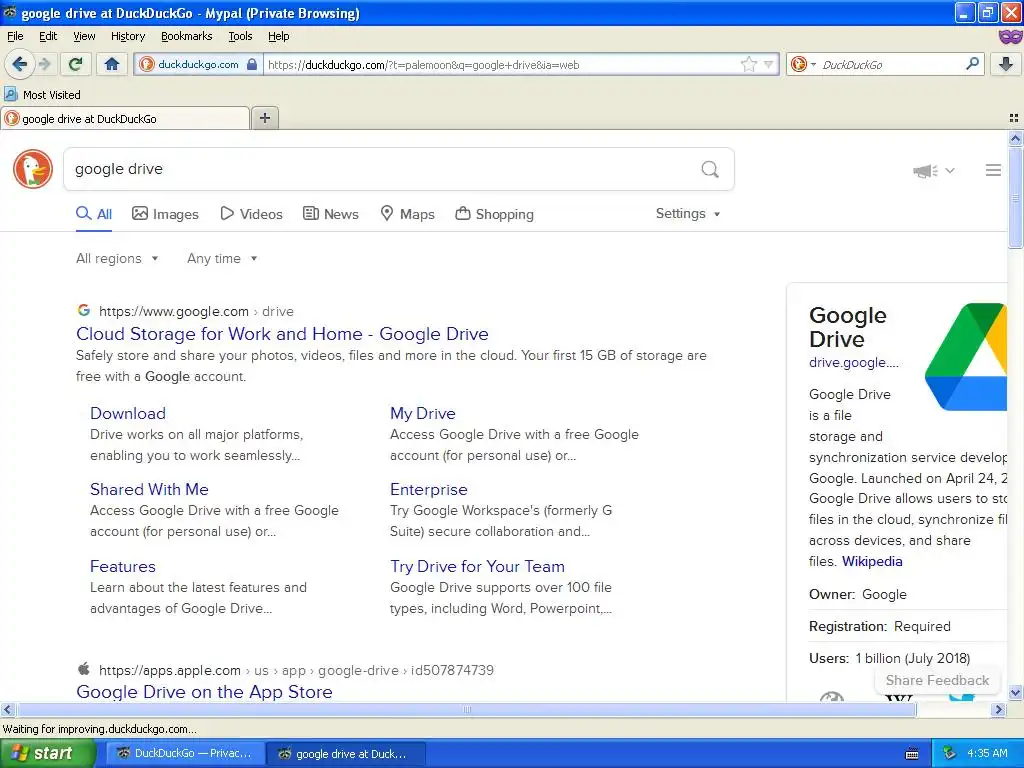Switch to the News results tab

330,214
